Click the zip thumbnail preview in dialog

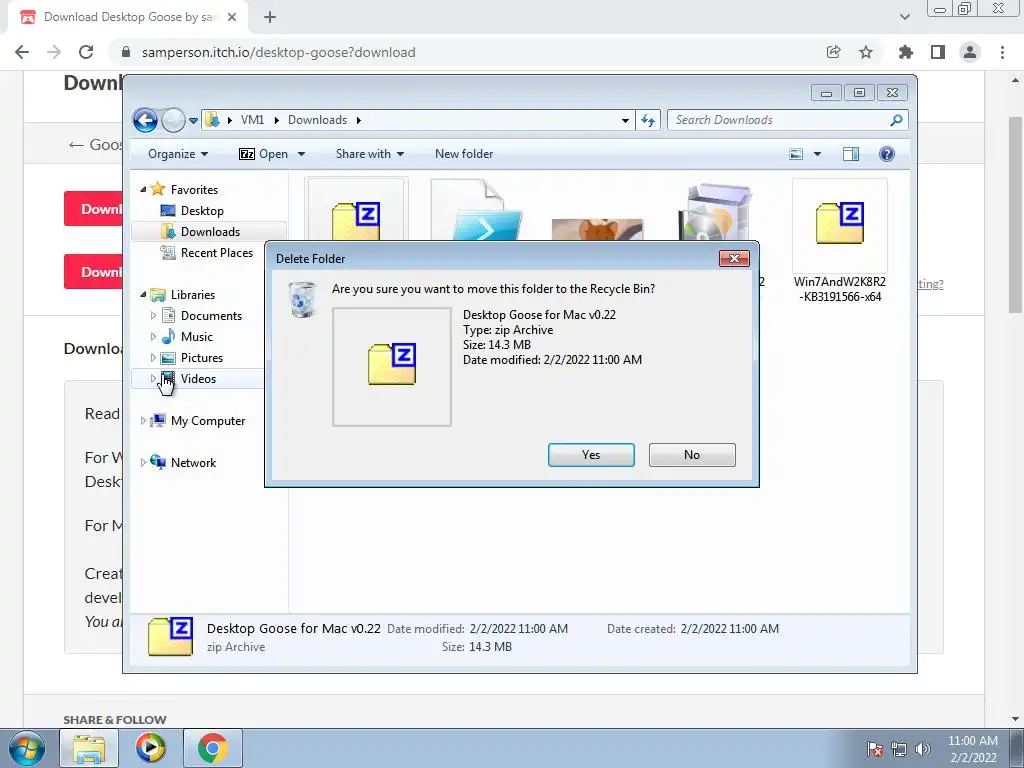tap(392, 366)
